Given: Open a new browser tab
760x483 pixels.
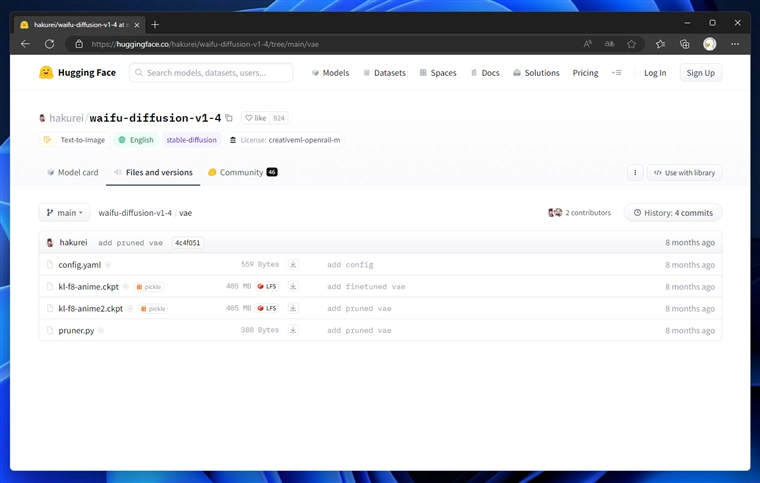Looking at the screenshot, I should [x=155, y=25].
